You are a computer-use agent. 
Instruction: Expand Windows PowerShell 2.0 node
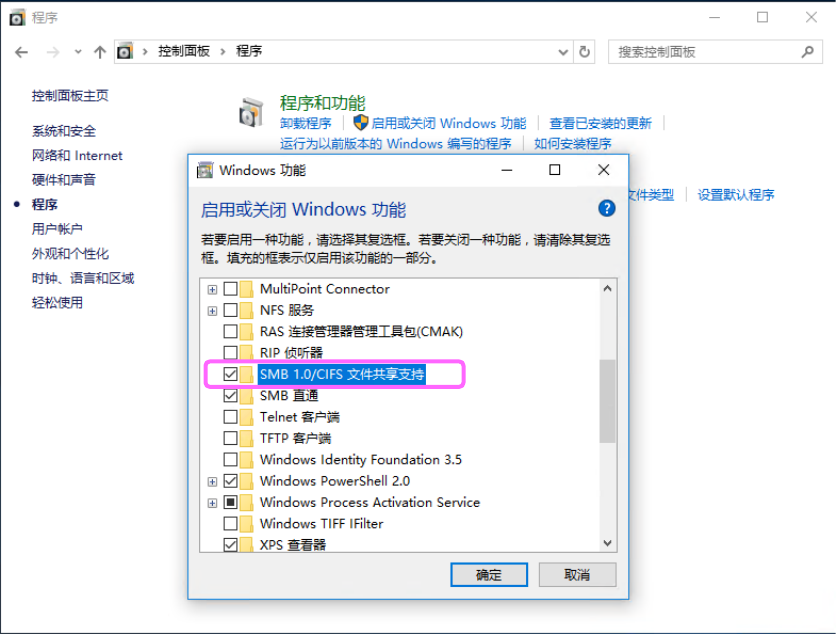(x=212, y=481)
